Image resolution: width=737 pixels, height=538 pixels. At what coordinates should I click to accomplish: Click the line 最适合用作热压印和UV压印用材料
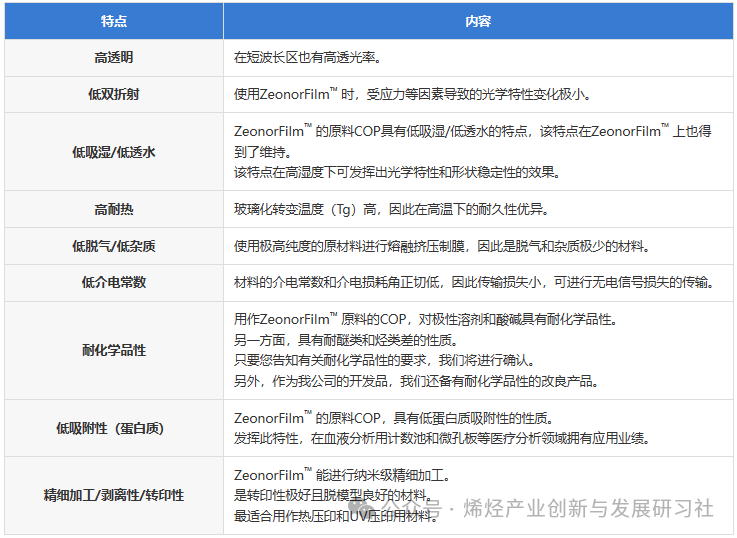pos(337,516)
